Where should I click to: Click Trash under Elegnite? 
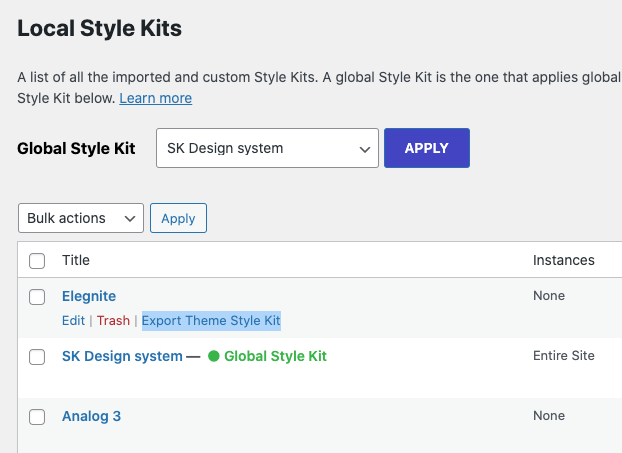(x=113, y=321)
